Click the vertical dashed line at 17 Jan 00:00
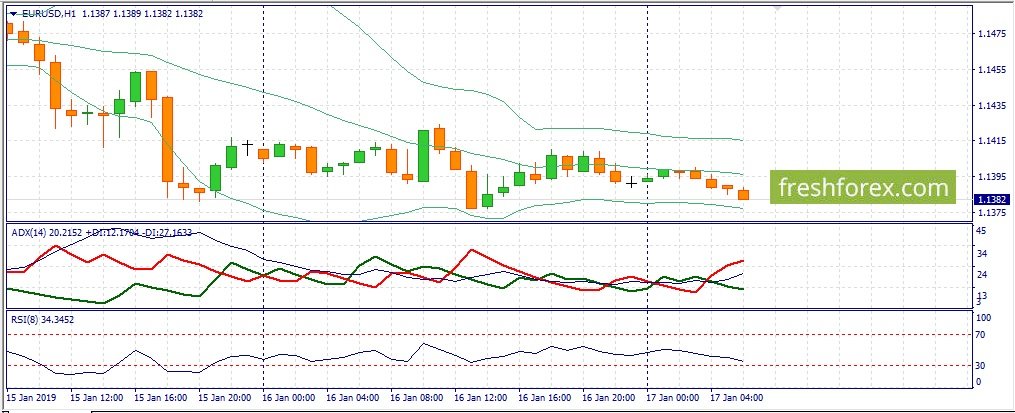 648,194
